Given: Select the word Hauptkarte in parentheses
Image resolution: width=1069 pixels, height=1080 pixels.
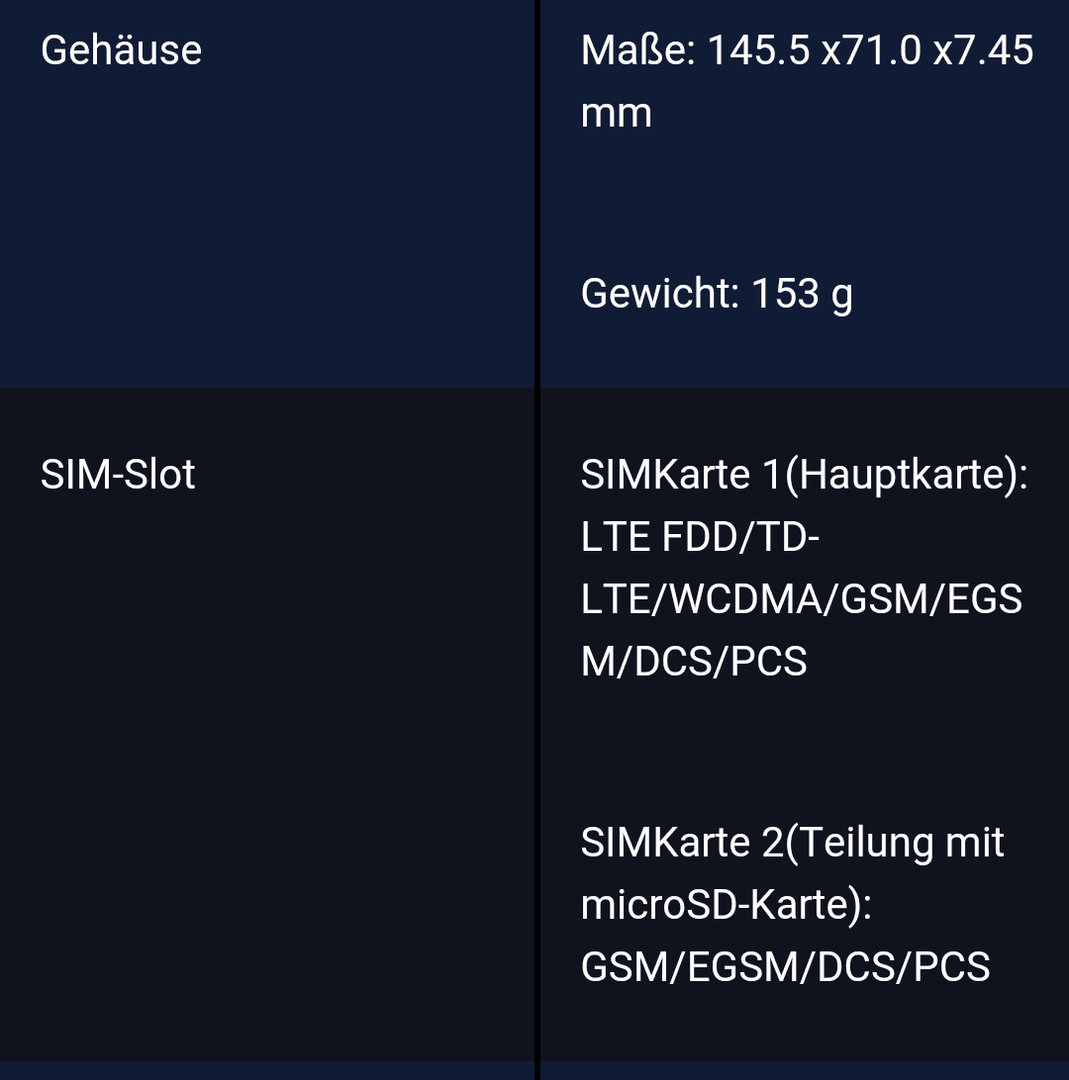Looking at the screenshot, I should pyautogui.click(x=901, y=476).
